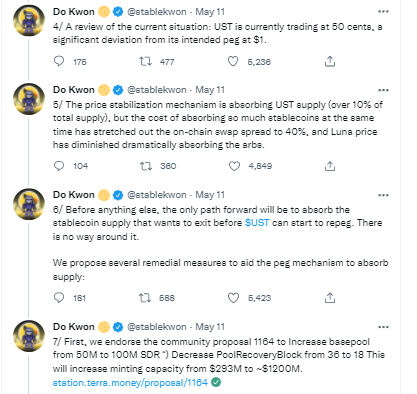Screen dimensions: 417x394
Task: Open station.terra.money/proposal/1164 link
Action: pyautogui.click(x=130, y=382)
